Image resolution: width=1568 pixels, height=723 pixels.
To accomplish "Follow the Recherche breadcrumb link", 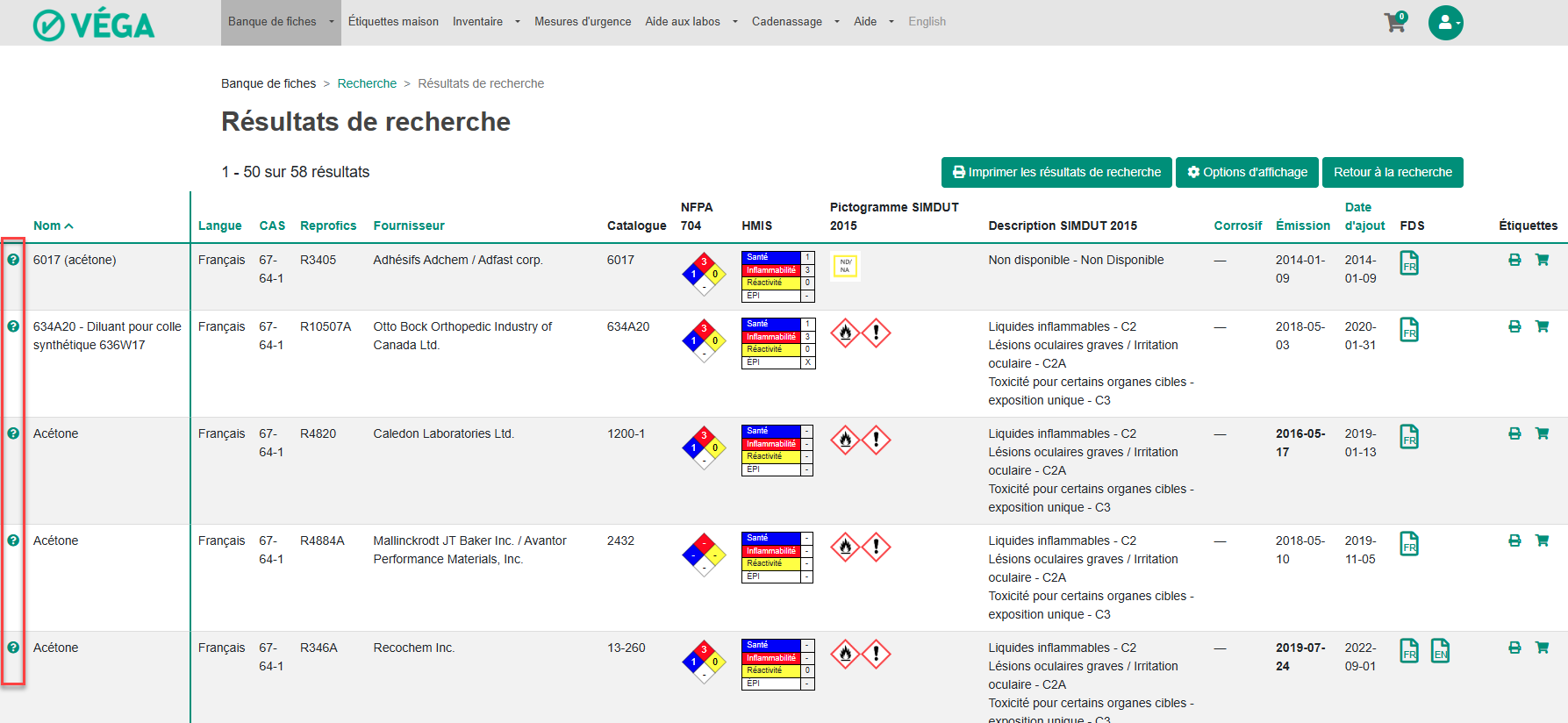I will coord(367,83).
